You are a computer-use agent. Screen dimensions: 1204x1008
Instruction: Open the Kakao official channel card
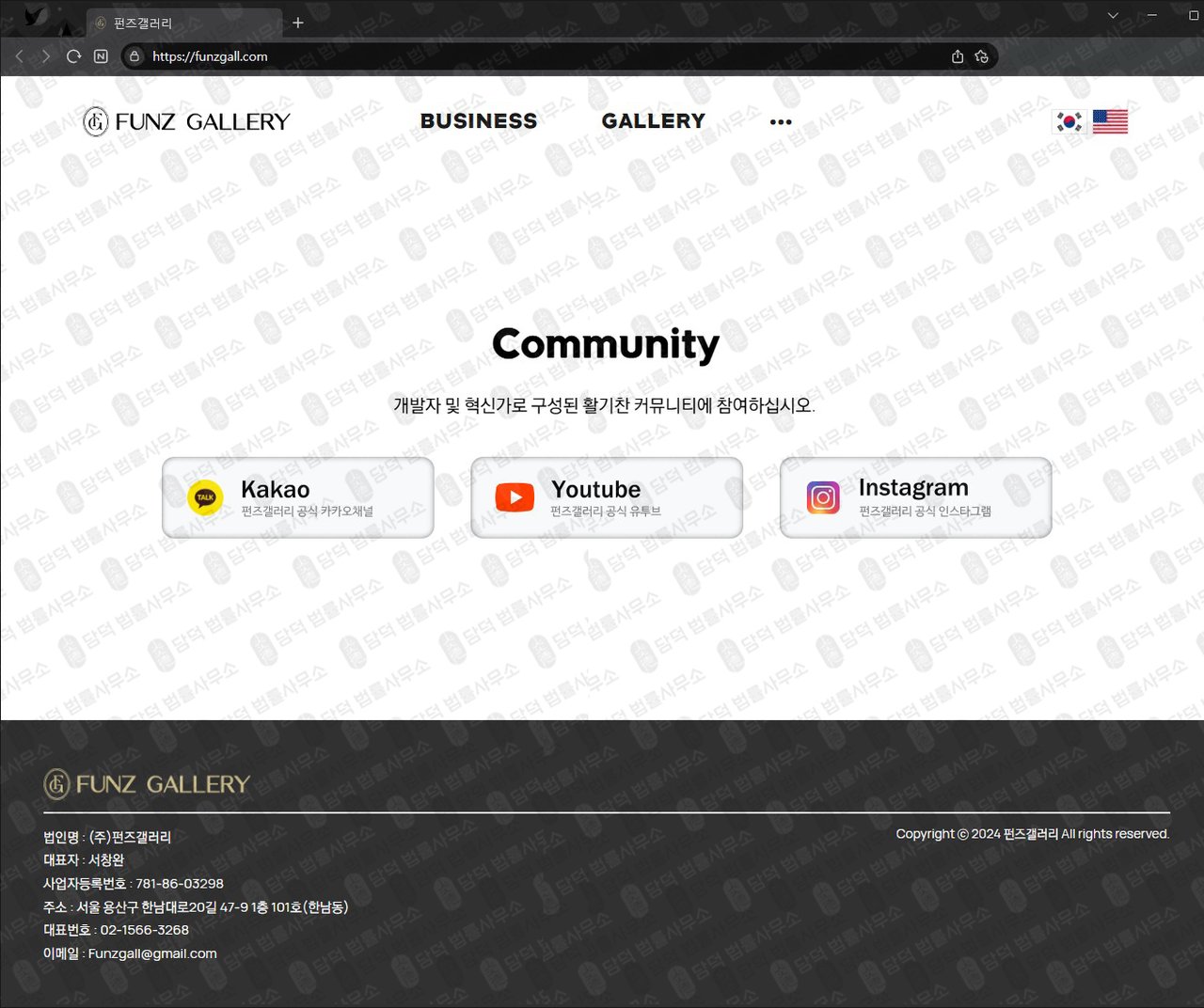tap(298, 497)
